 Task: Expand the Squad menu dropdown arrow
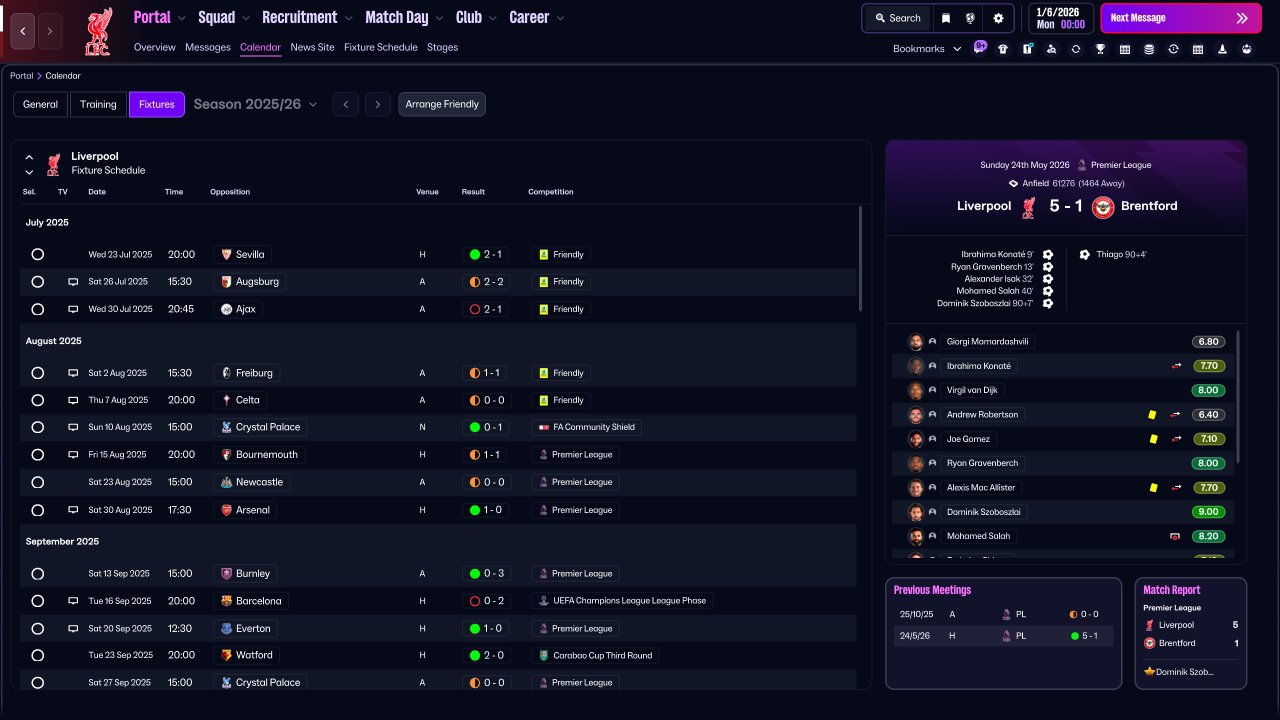245,19
